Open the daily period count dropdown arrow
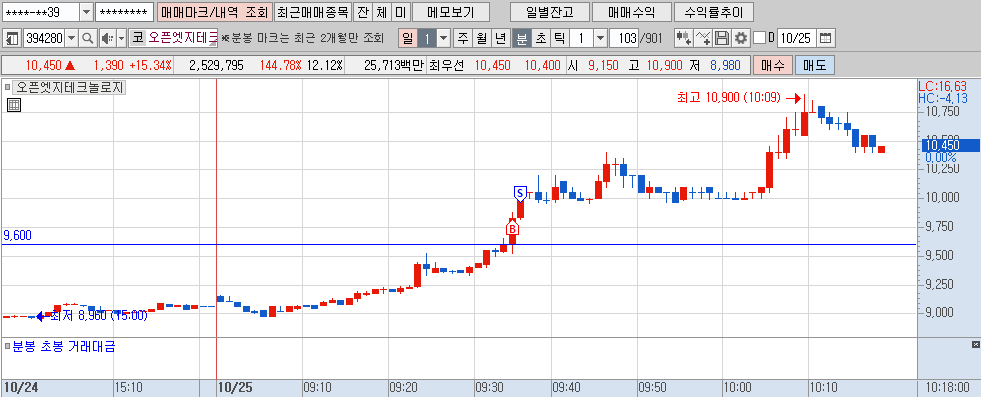The image size is (981, 397). (x=444, y=38)
